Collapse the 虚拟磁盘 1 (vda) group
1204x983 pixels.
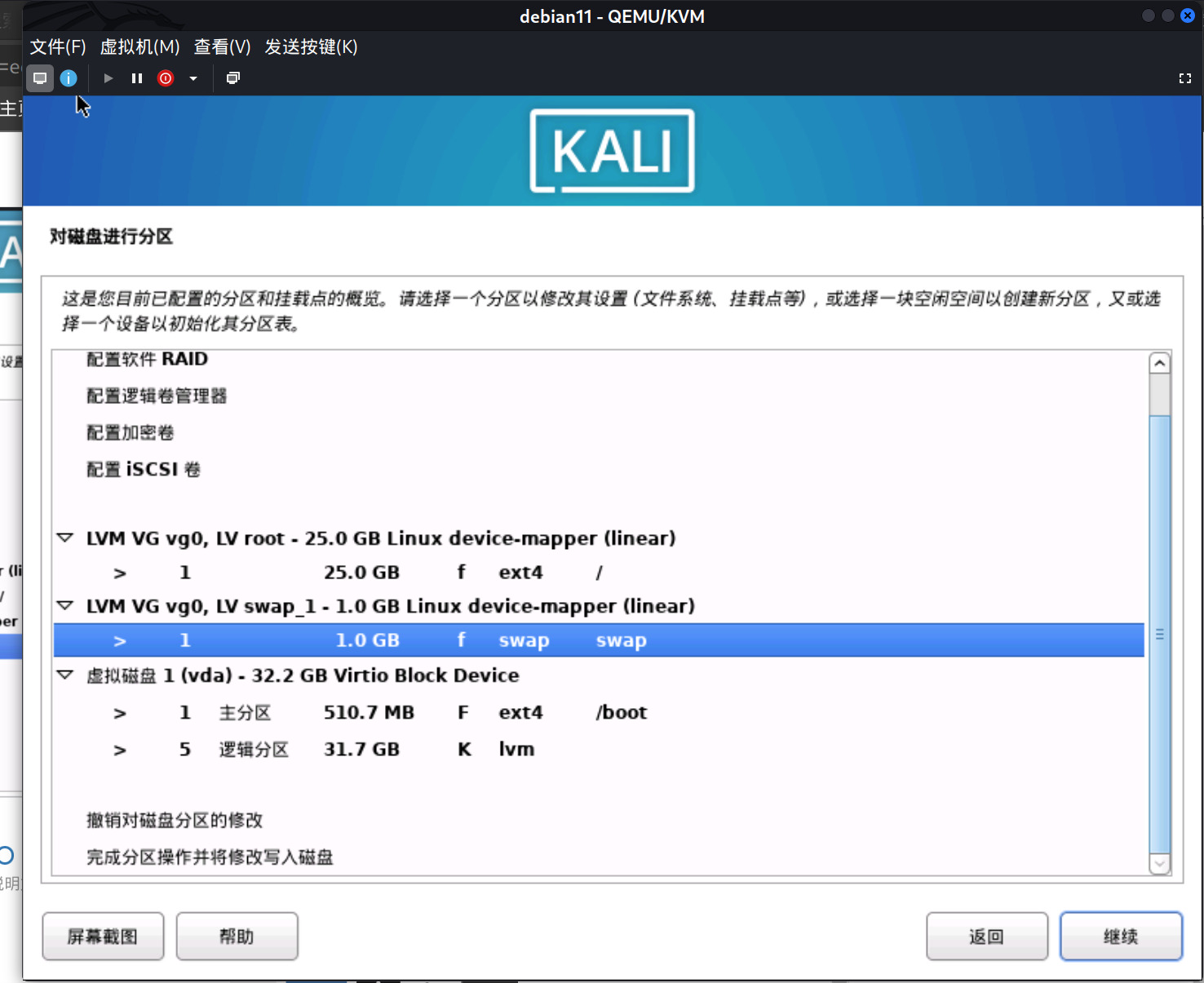(x=65, y=675)
